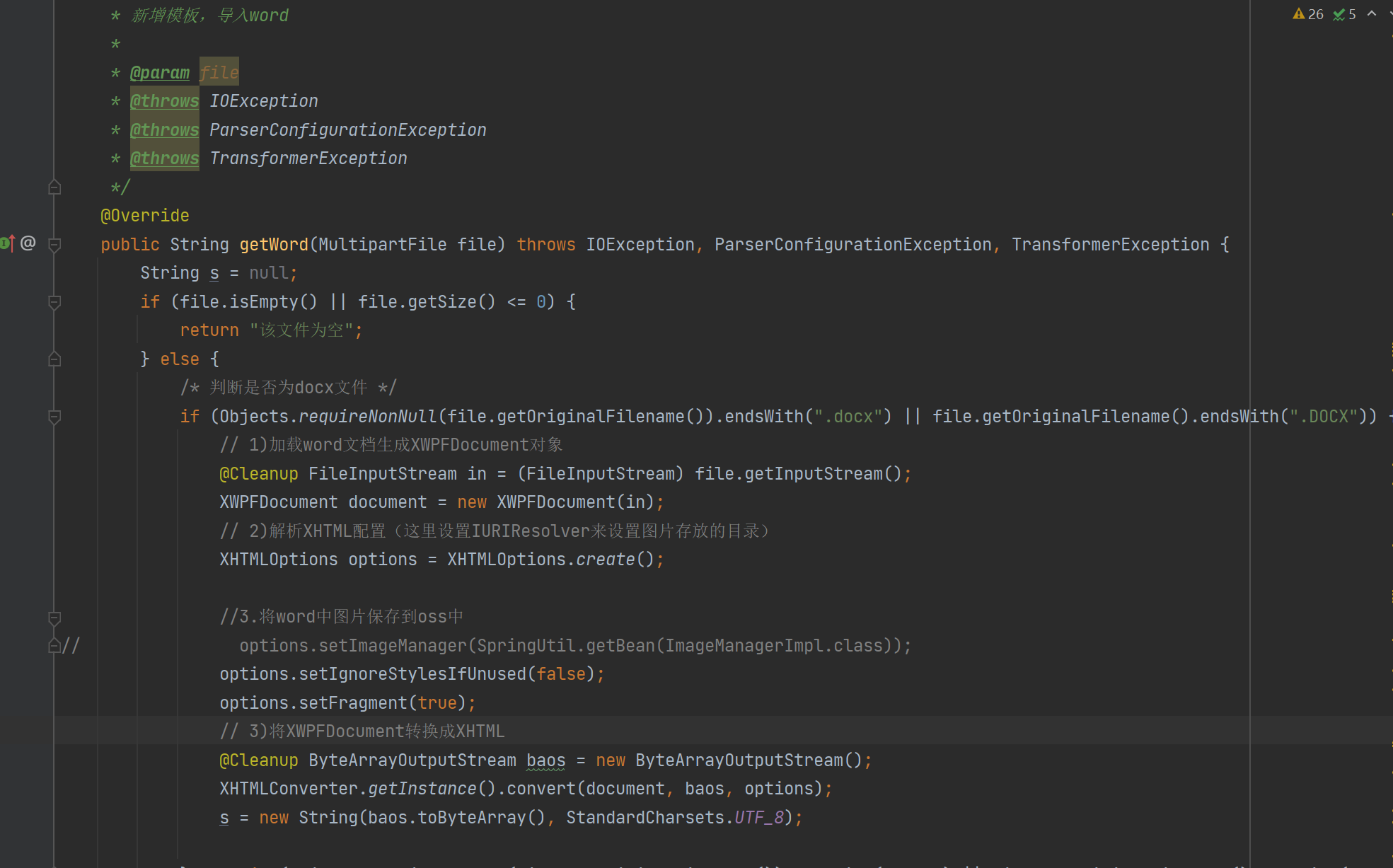Click the underlined baos variable declaration

tap(545, 760)
